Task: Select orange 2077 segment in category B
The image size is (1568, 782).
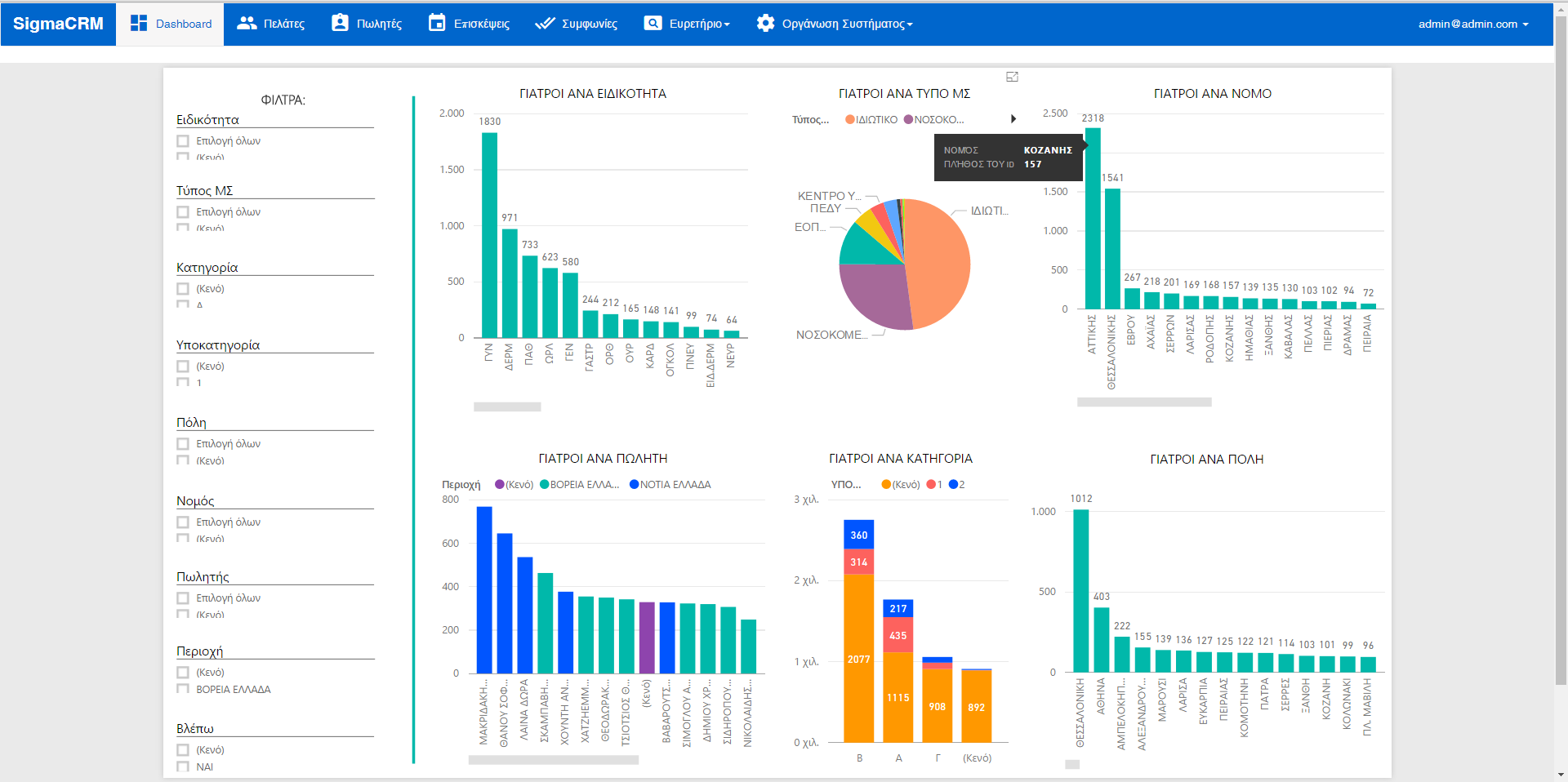Action: (858, 658)
